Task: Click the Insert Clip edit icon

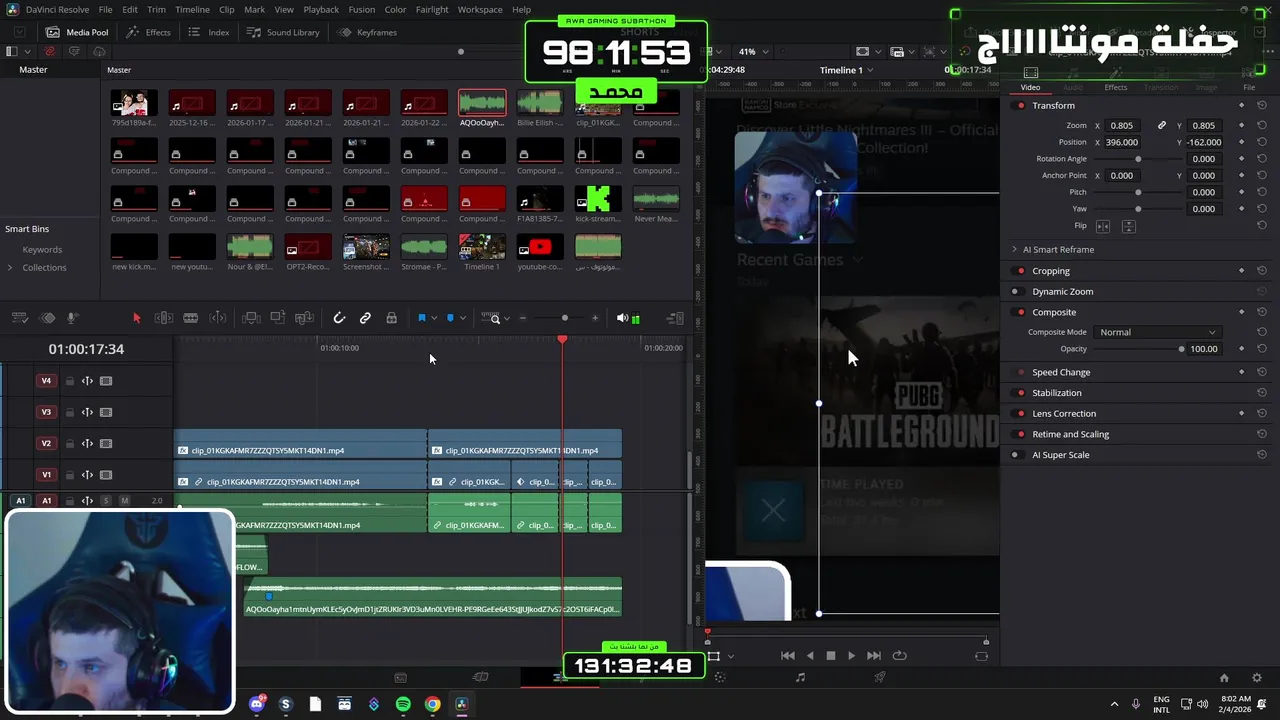Action: [251, 318]
